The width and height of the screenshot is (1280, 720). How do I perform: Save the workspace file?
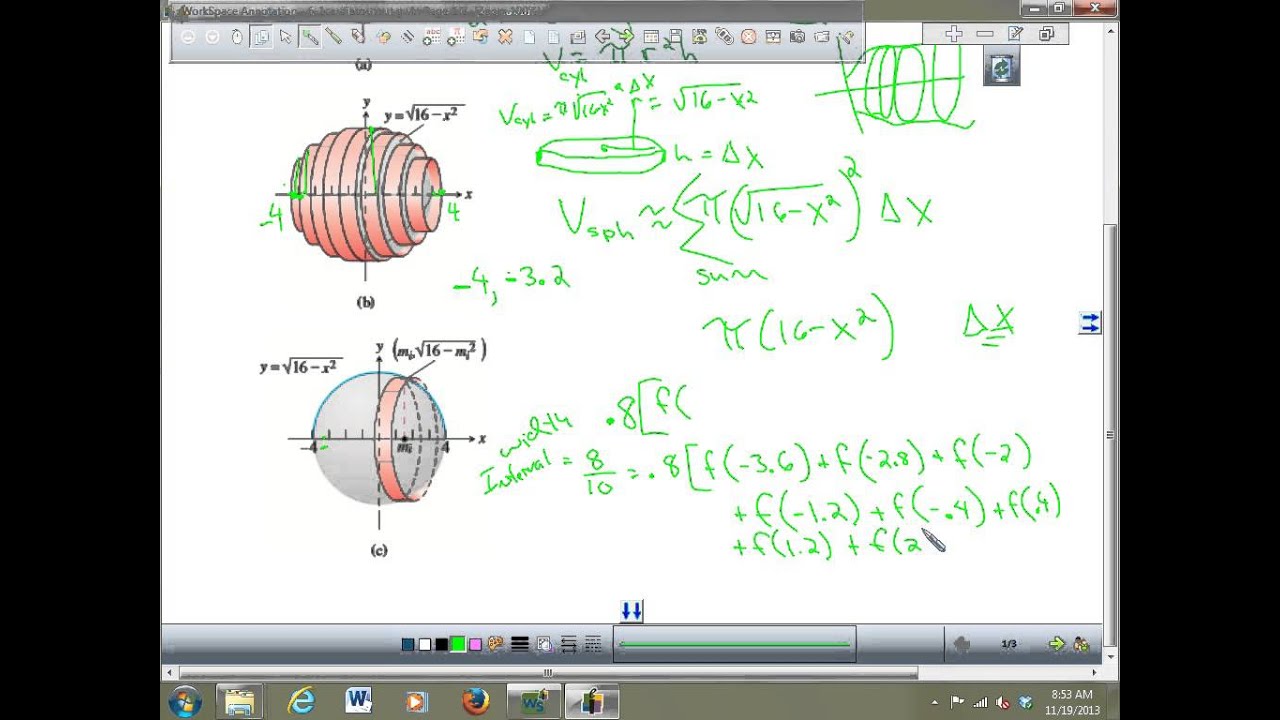675,37
